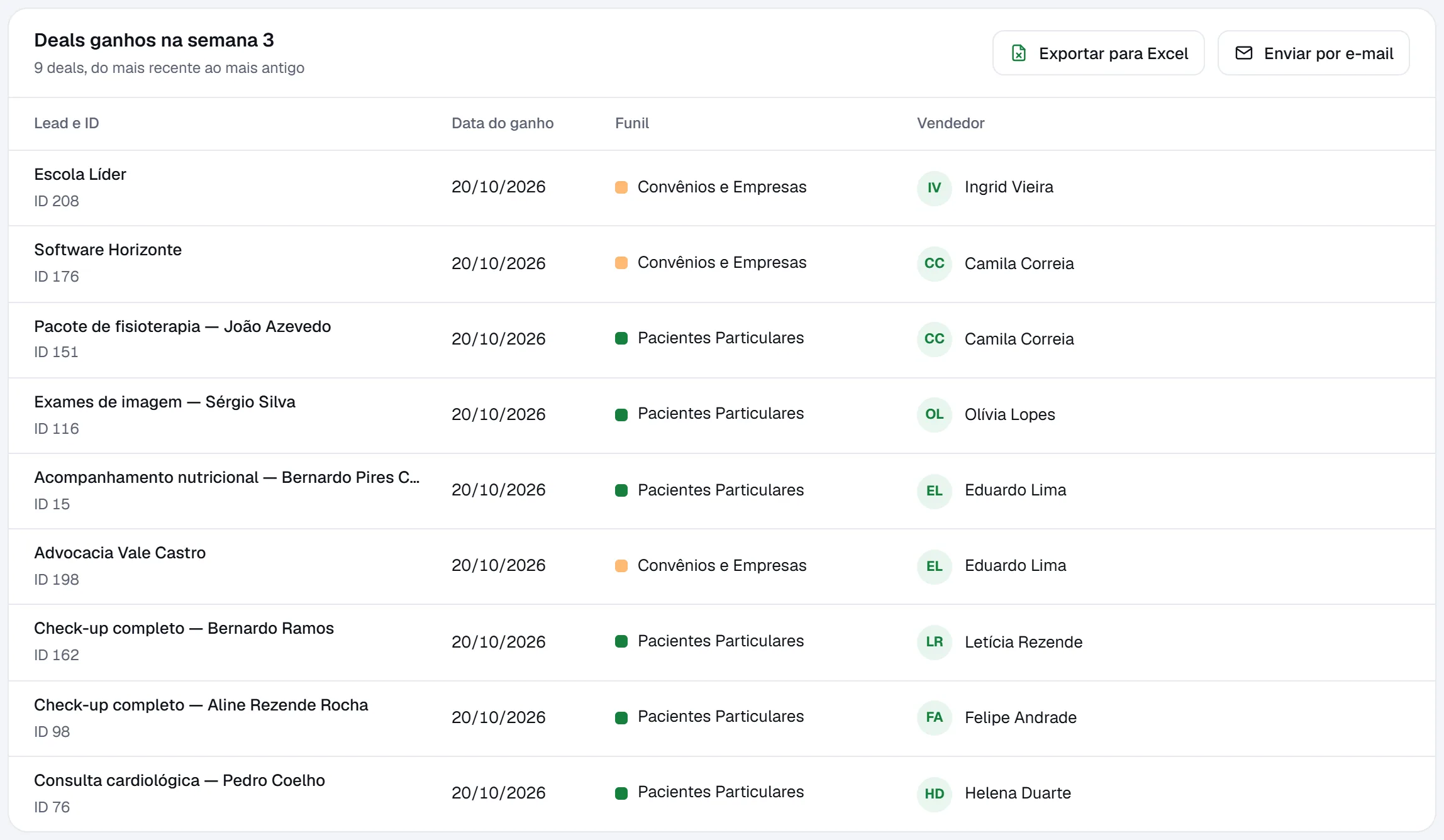The width and height of the screenshot is (1444, 840).
Task: Click the 20/10/2026 date in the Escola Líder row
Action: [x=499, y=187]
